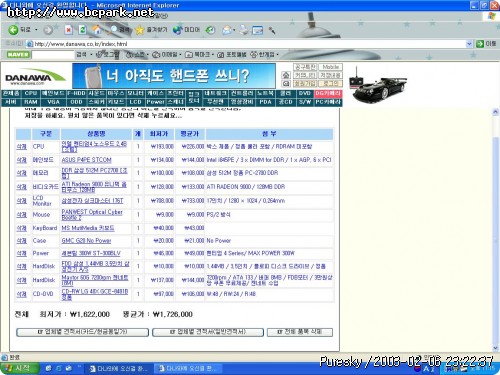Select the DVD category tab
The height and width of the screenshot is (375, 500).
[304, 93]
